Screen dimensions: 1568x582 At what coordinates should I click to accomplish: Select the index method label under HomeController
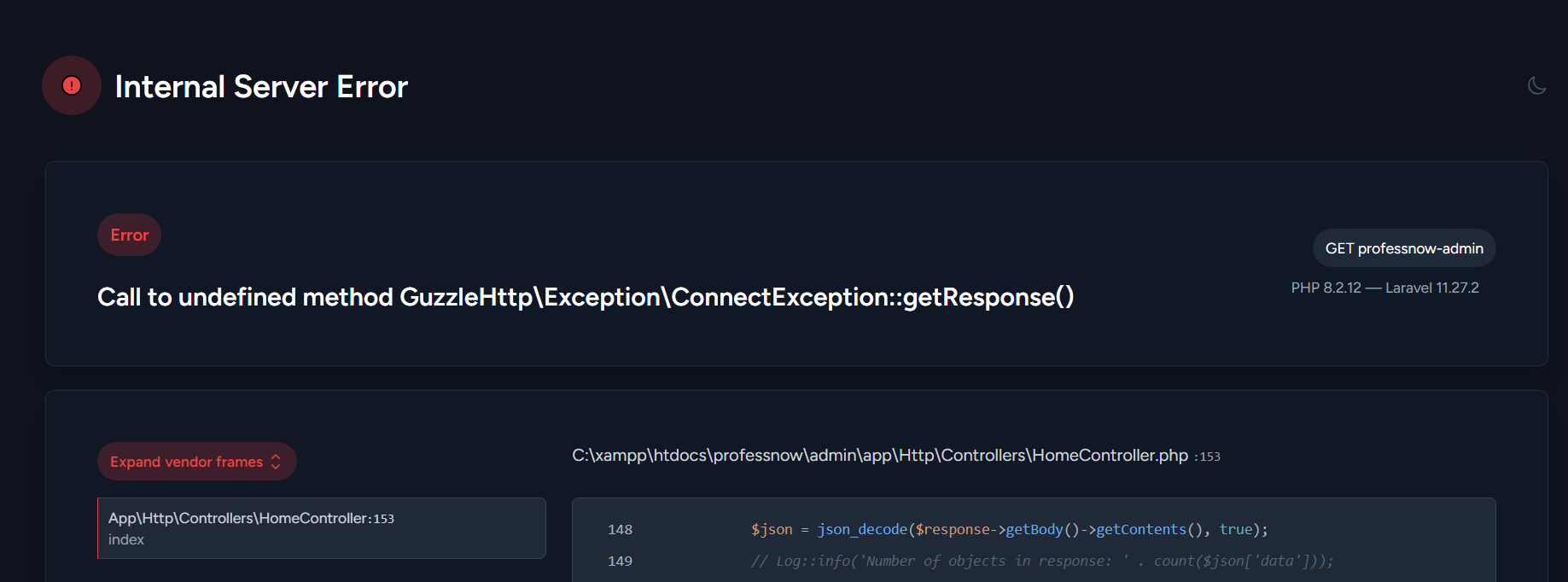click(x=126, y=539)
